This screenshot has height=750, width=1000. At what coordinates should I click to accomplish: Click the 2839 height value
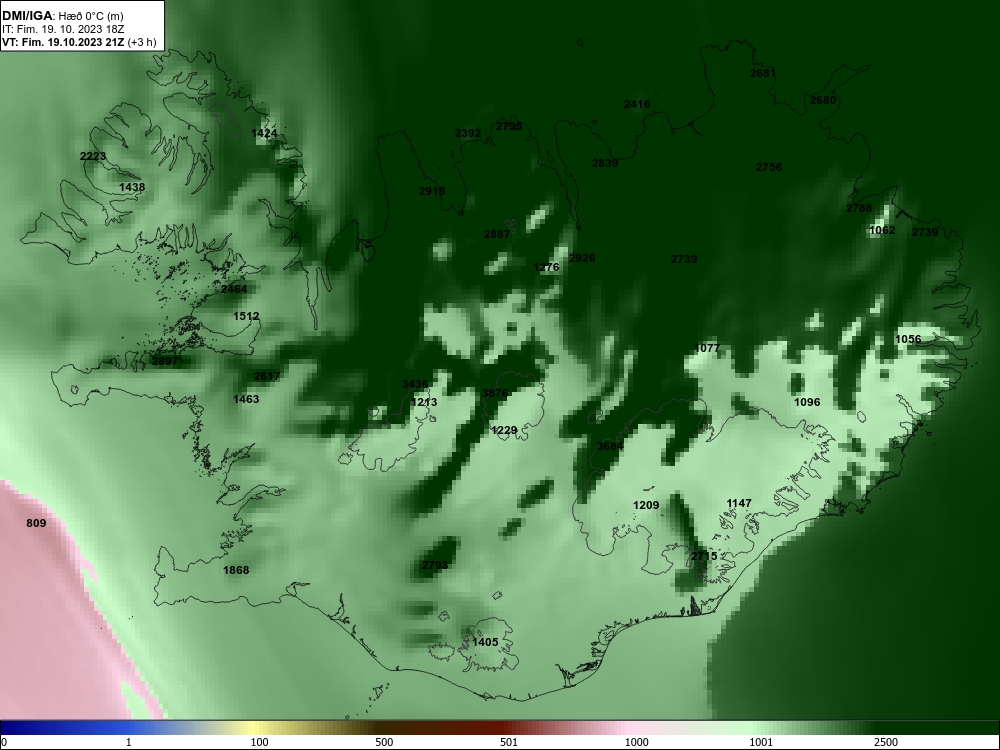[x=605, y=163]
